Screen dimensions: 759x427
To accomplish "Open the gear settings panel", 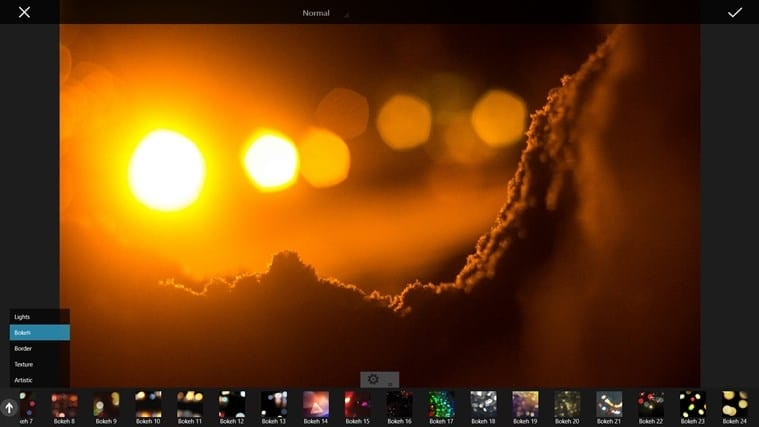I will click(x=374, y=379).
